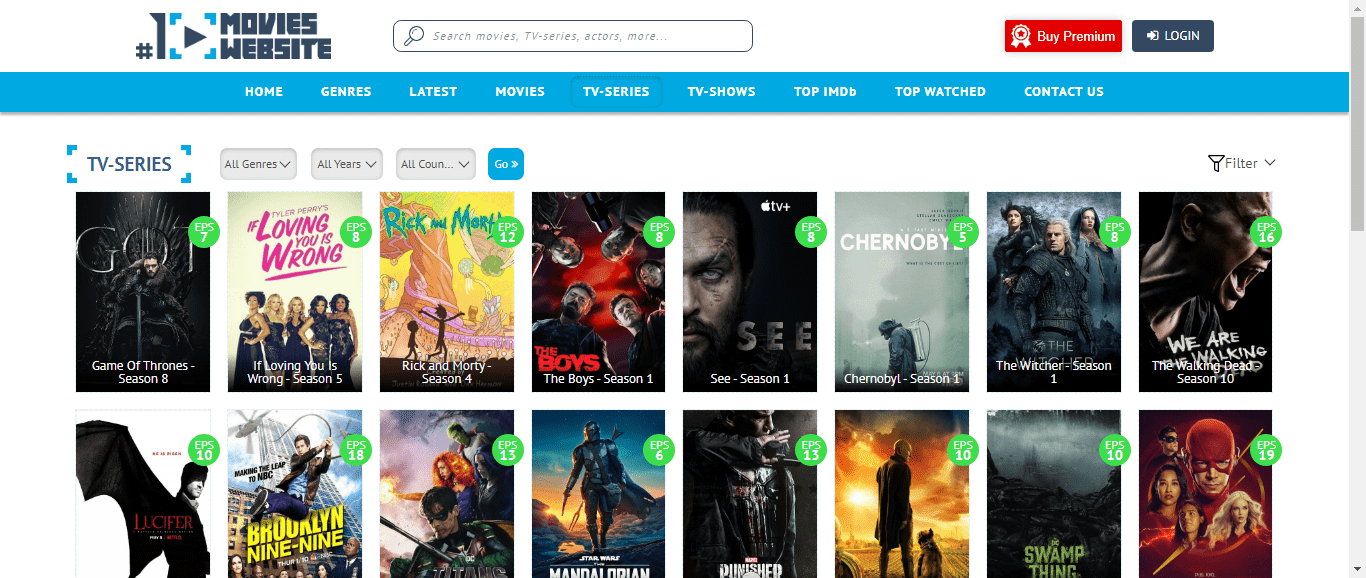This screenshot has width=1366, height=578.
Task: Open the HOME menu item
Action: tap(264, 91)
